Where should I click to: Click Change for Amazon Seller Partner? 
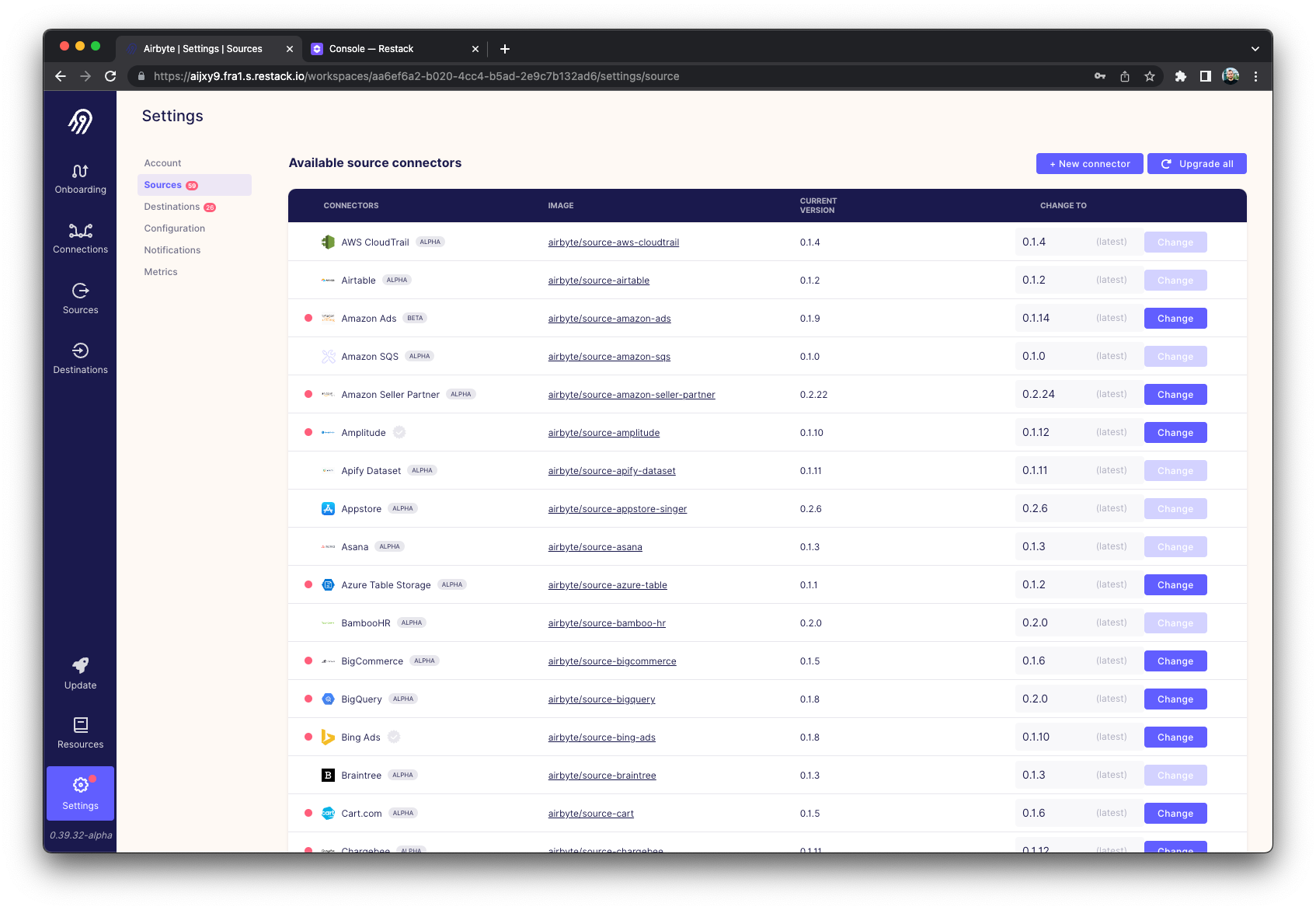point(1175,395)
